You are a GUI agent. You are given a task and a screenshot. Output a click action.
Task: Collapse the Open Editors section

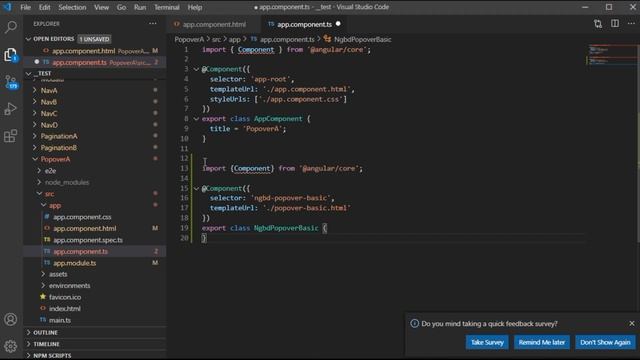(x=28, y=39)
